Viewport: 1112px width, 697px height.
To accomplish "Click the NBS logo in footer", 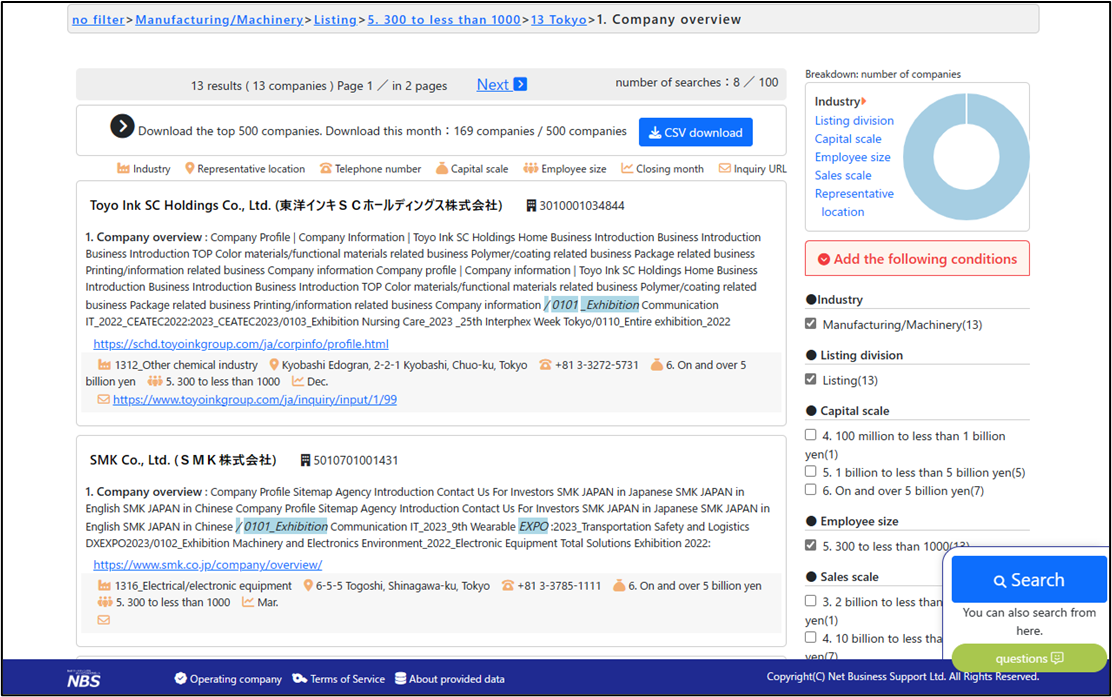I will tap(84, 679).
